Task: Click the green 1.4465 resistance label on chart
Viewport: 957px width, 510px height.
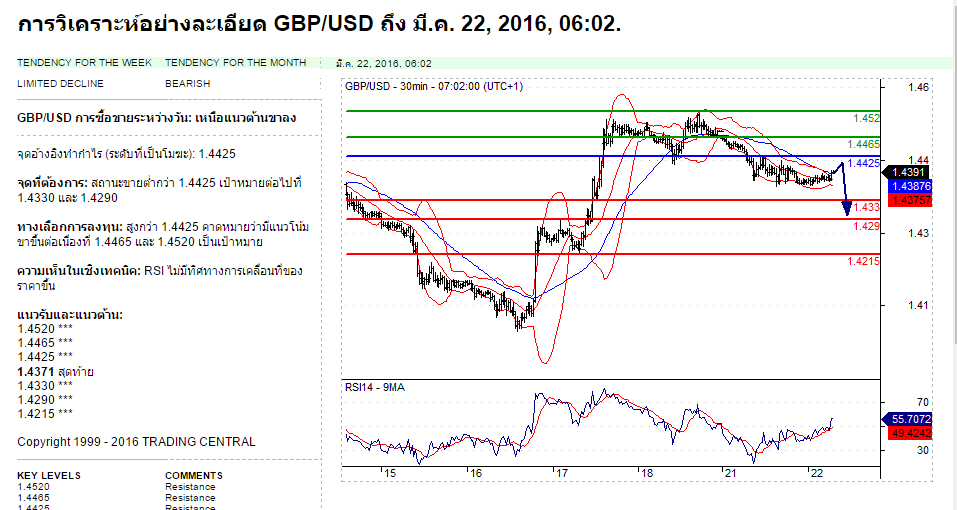Action: tap(863, 145)
